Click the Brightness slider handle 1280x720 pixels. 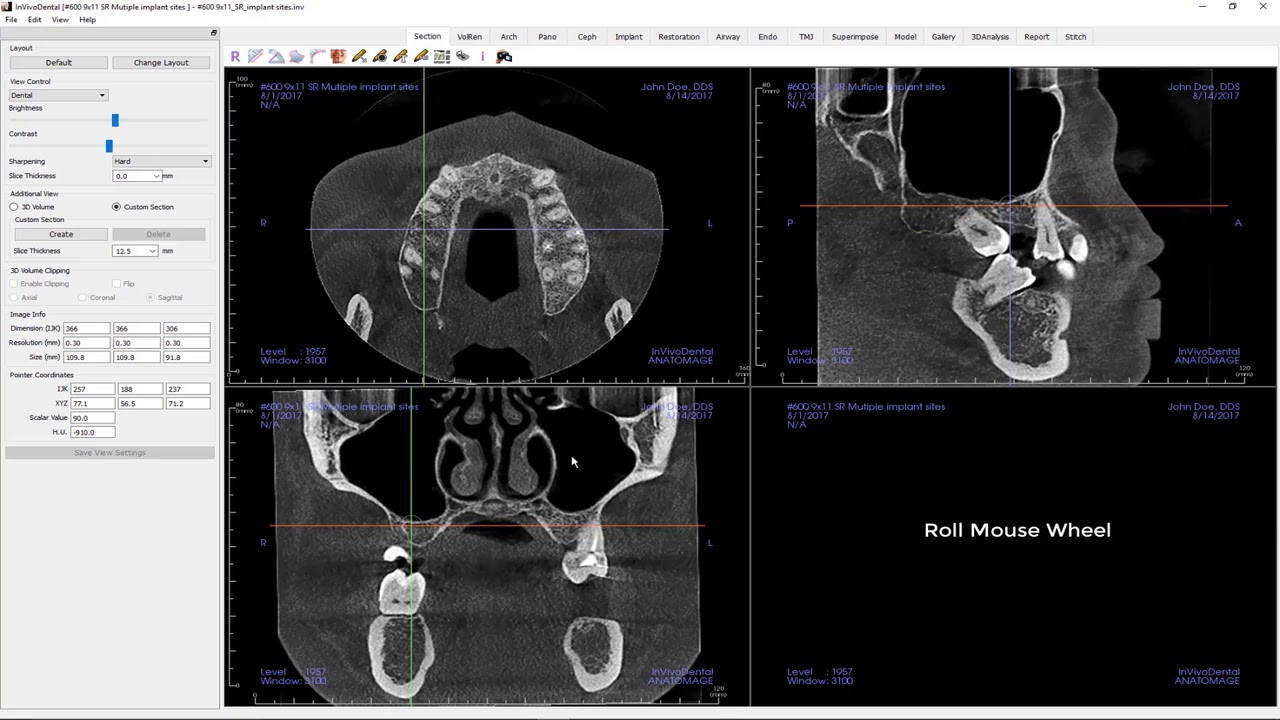tap(115, 120)
